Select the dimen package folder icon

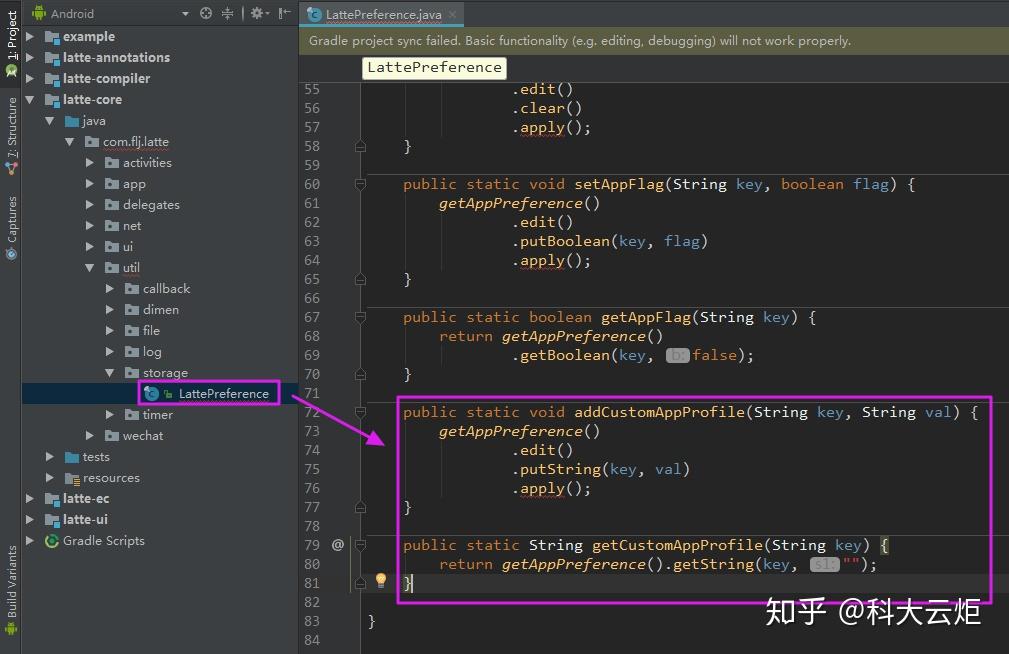(132, 310)
